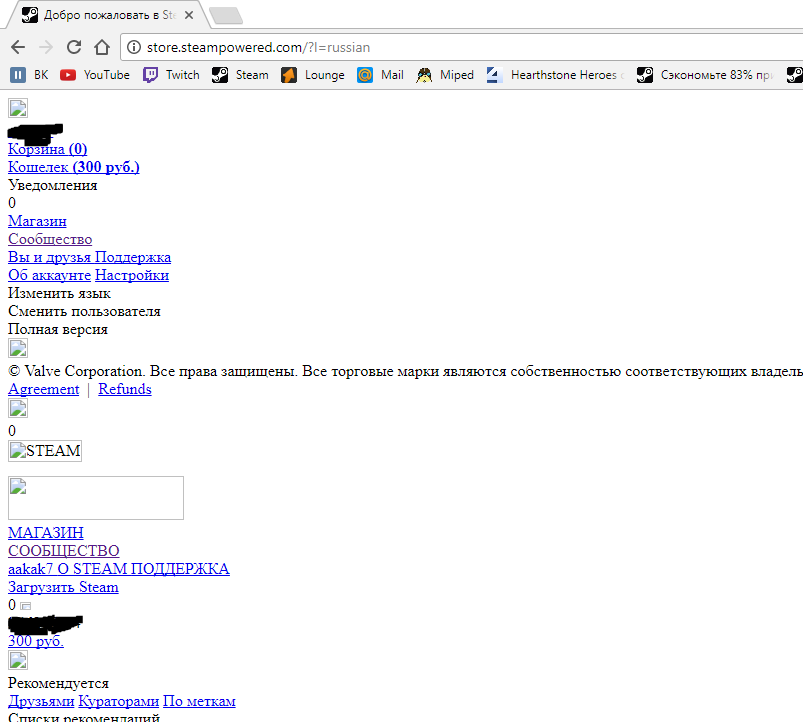This screenshot has height=722, width=803.
Task: Open the Корзина (0) cart link
Action: tap(48, 149)
